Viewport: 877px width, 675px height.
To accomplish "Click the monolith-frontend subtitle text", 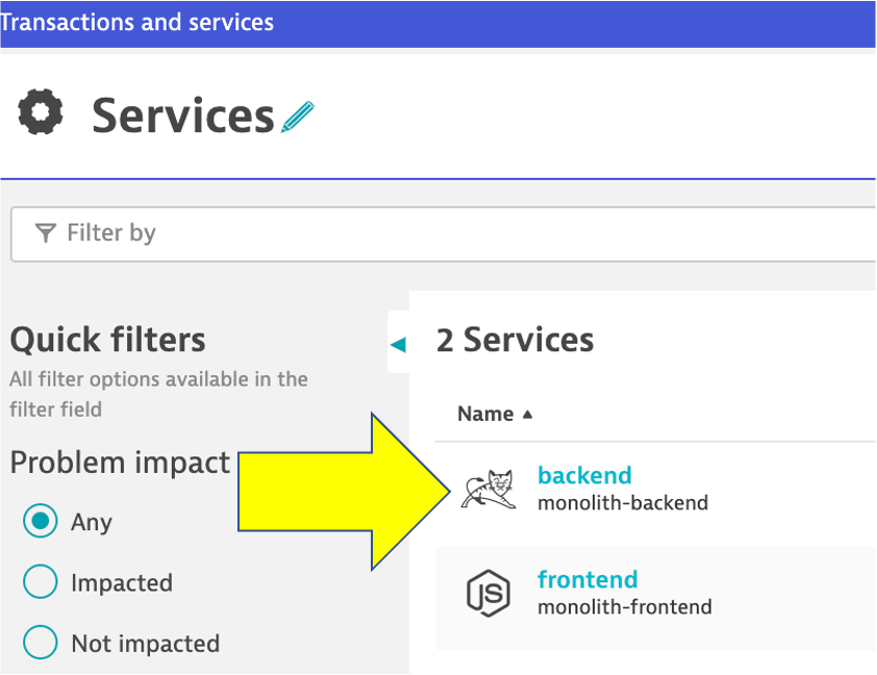I will 624,607.
